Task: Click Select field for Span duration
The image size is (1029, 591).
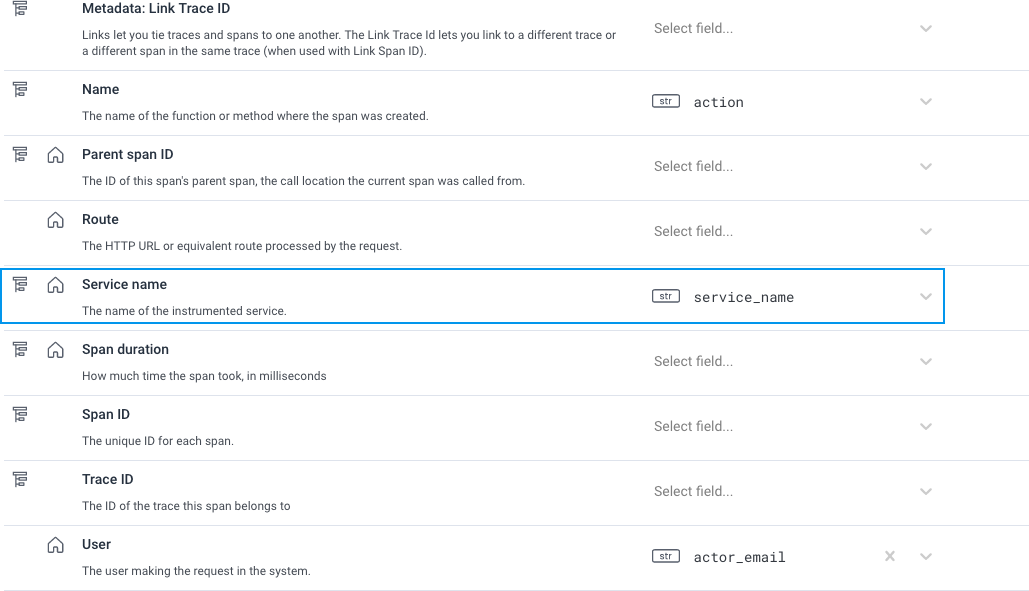Action: 693,361
